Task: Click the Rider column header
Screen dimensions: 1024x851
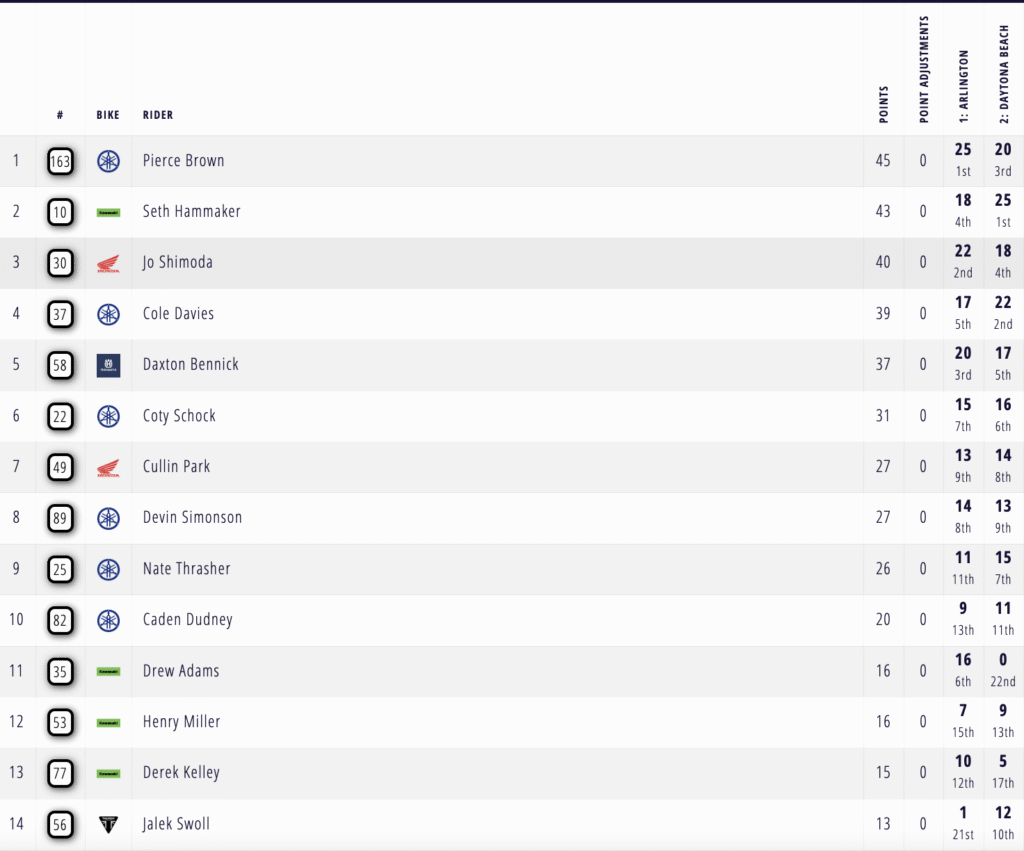Action: [x=158, y=115]
